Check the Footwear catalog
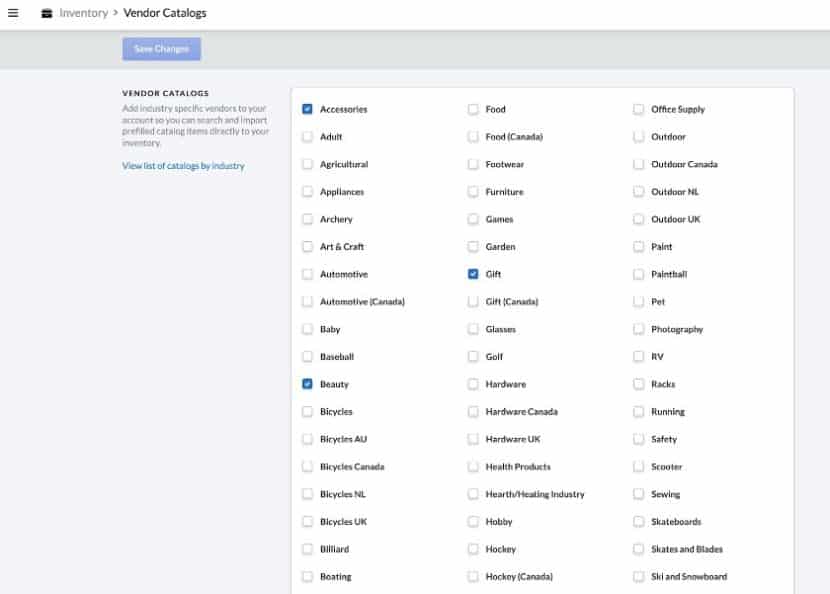Screen dimensions: 830x594 (473, 164)
